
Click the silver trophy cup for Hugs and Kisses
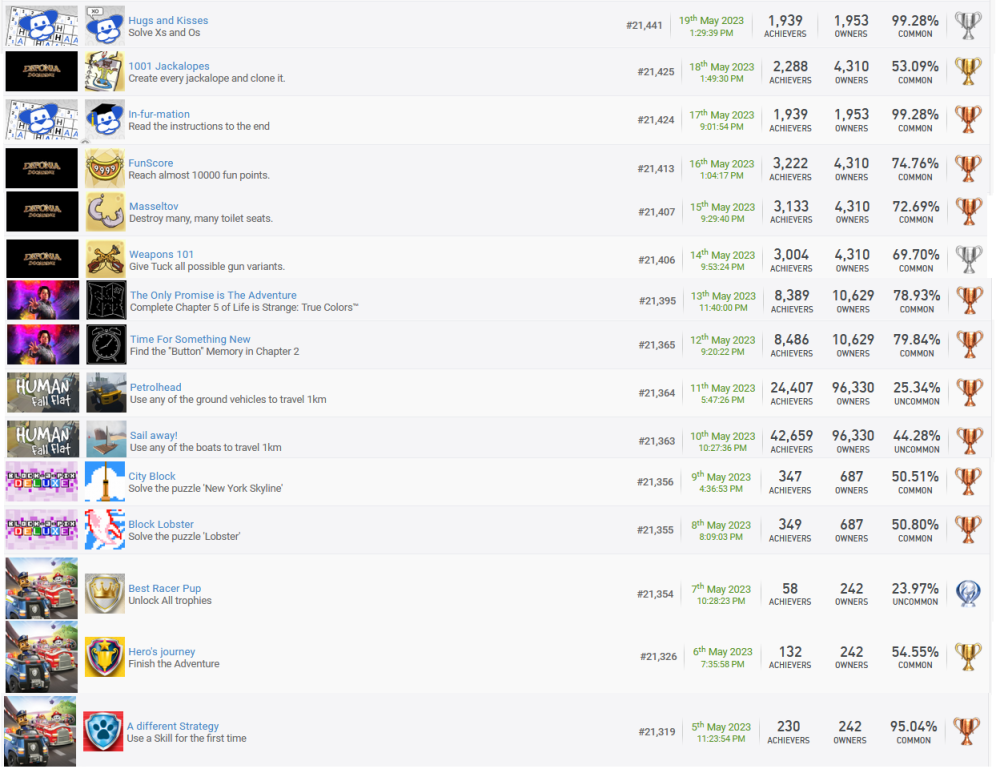click(968, 26)
